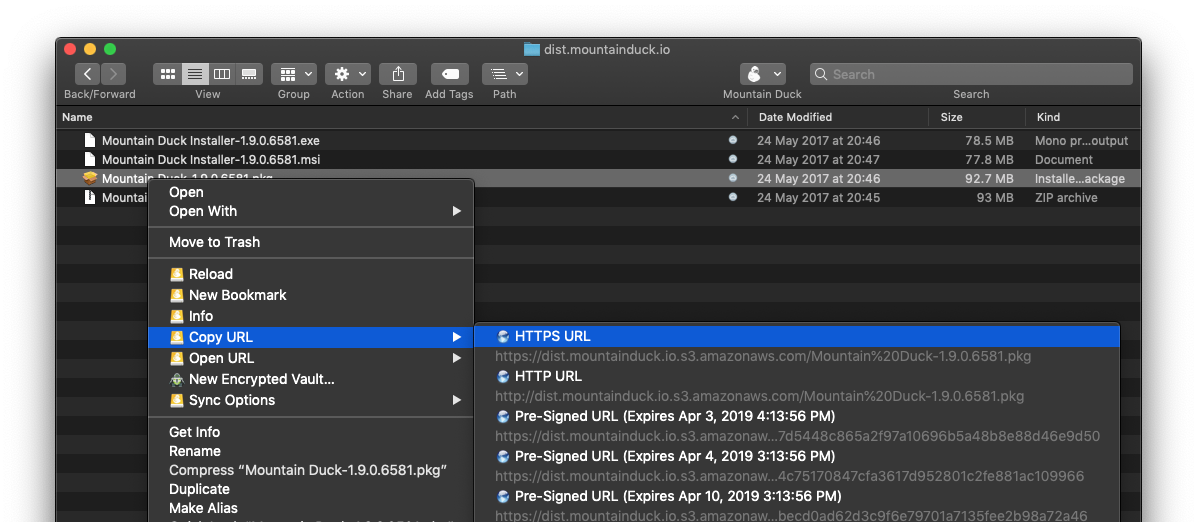Click sync status dot on the ZIP archive row
The height and width of the screenshot is (522, 1197).
coord(733,197)
